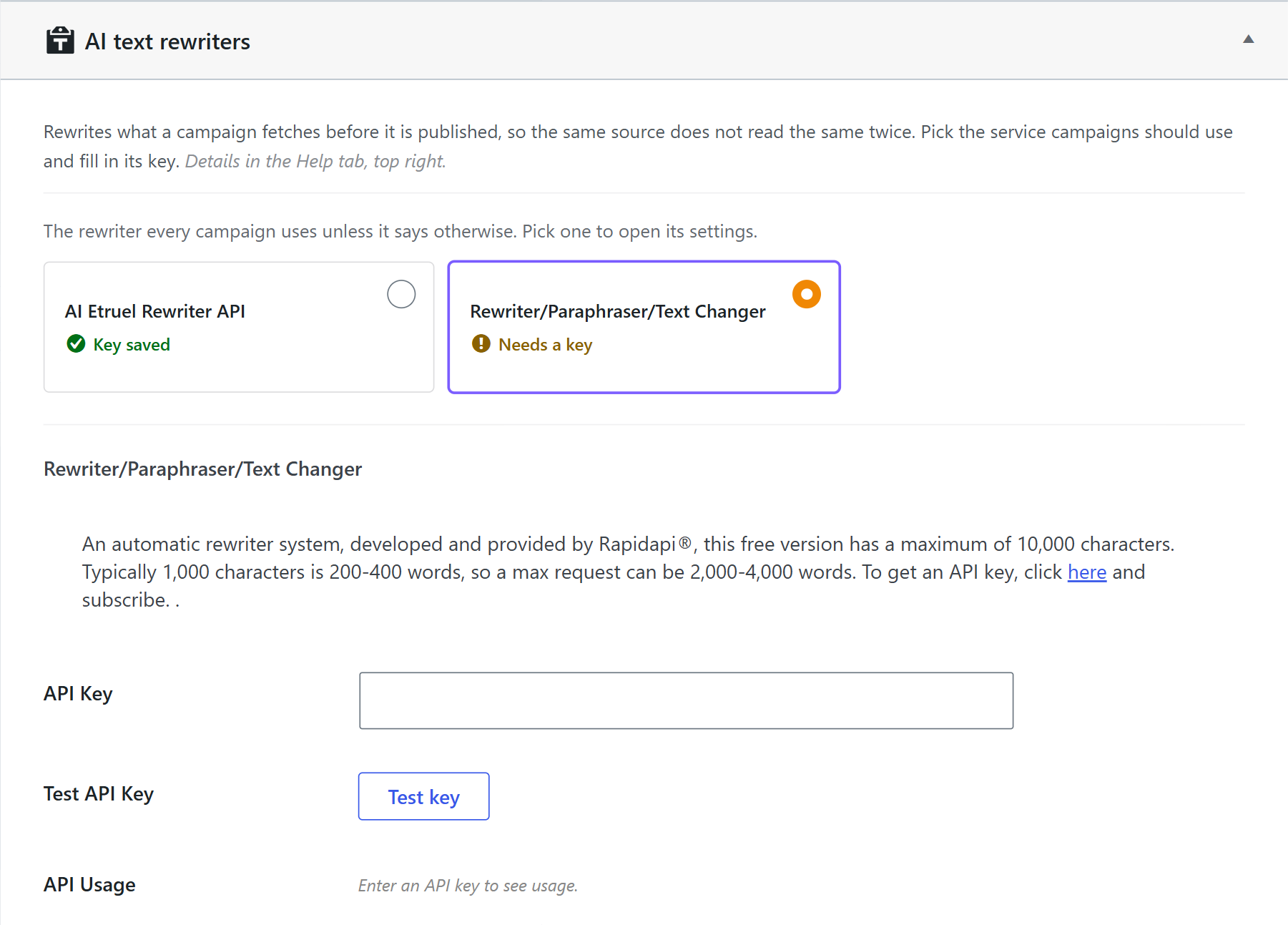Click the AI text rewriters panel heading
Screen dimensions: 1288x925
167,41
